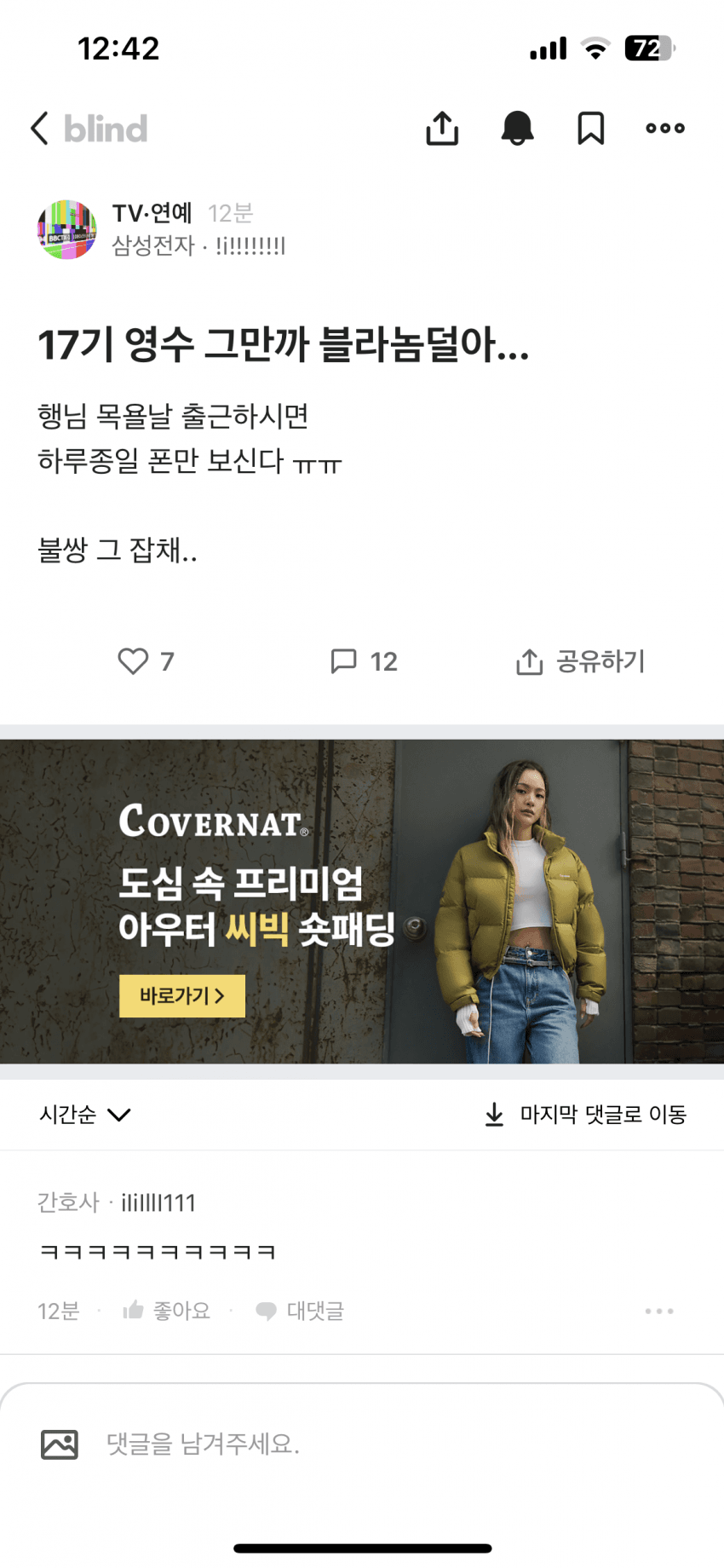This screenshot has width=724, height=1568.
Task: Jump via 마지막 댓글로 이동
Action: tap(585, 1115)
